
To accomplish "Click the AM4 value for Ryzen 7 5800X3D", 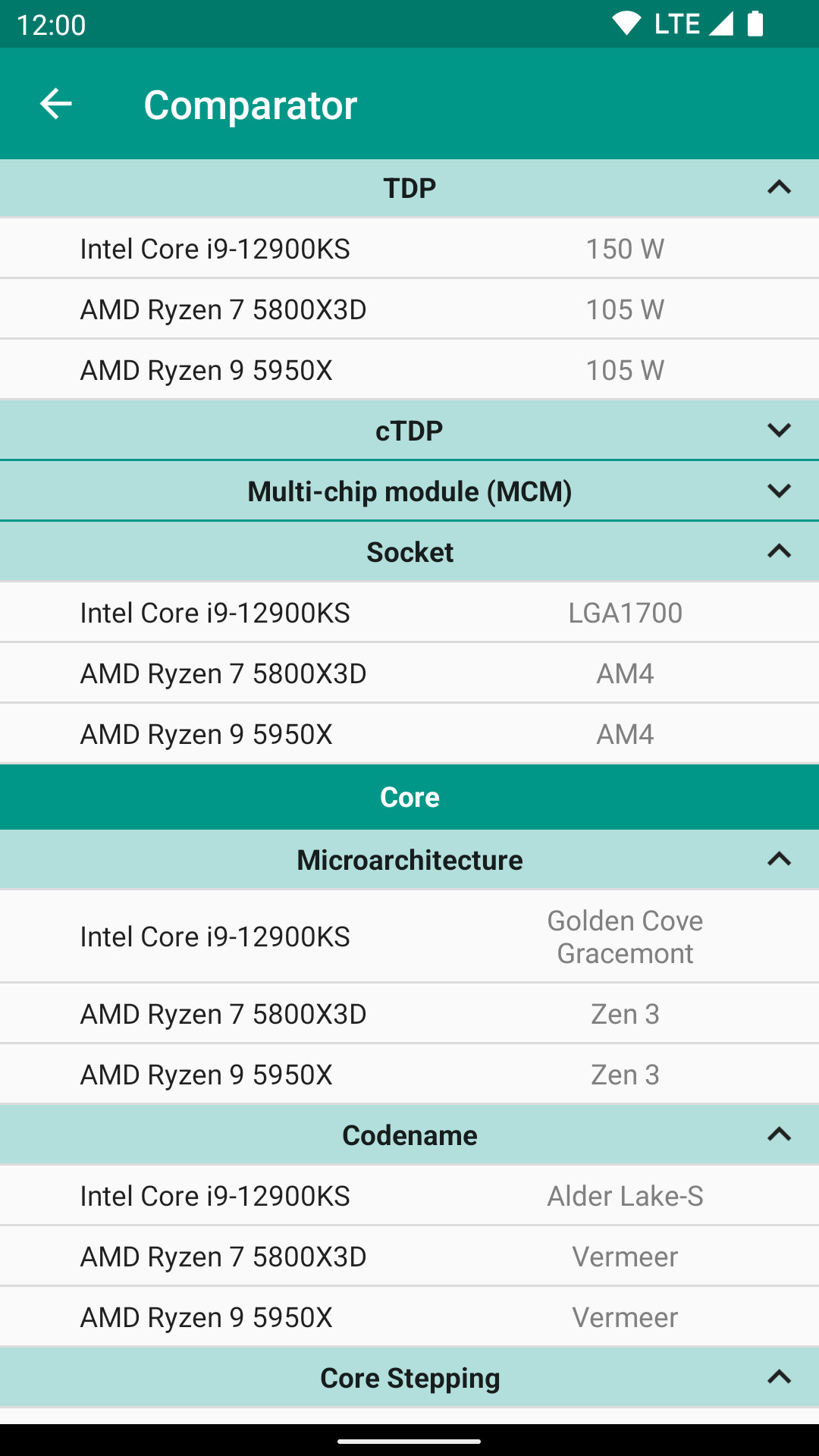I will pos(625,673).
